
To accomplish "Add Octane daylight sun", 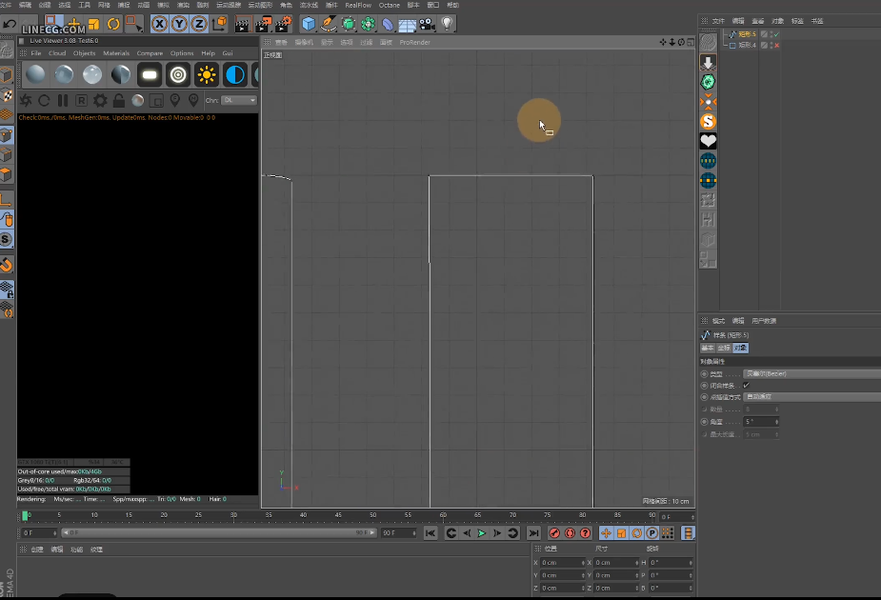I will (207, 74).
